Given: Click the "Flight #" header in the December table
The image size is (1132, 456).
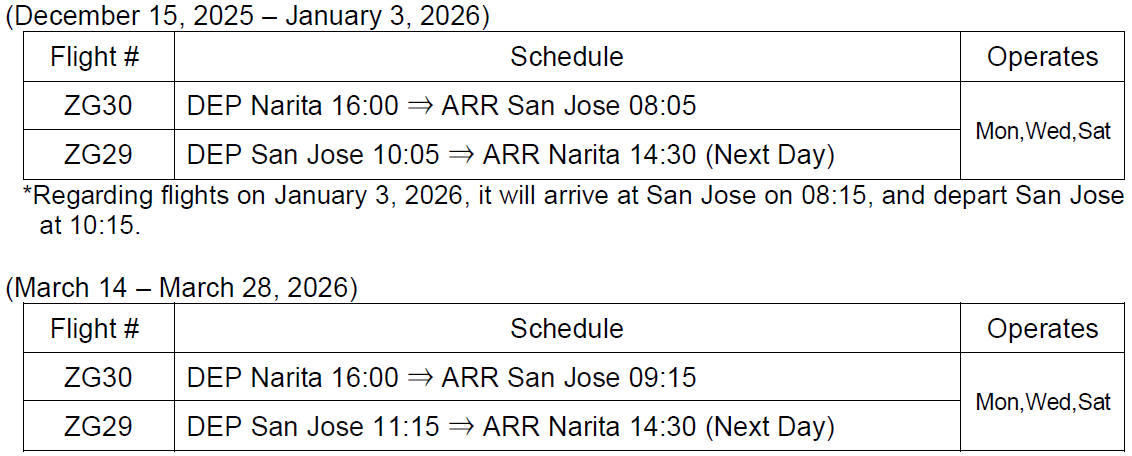Looking at the screenshot, I should tap(95, 57).
